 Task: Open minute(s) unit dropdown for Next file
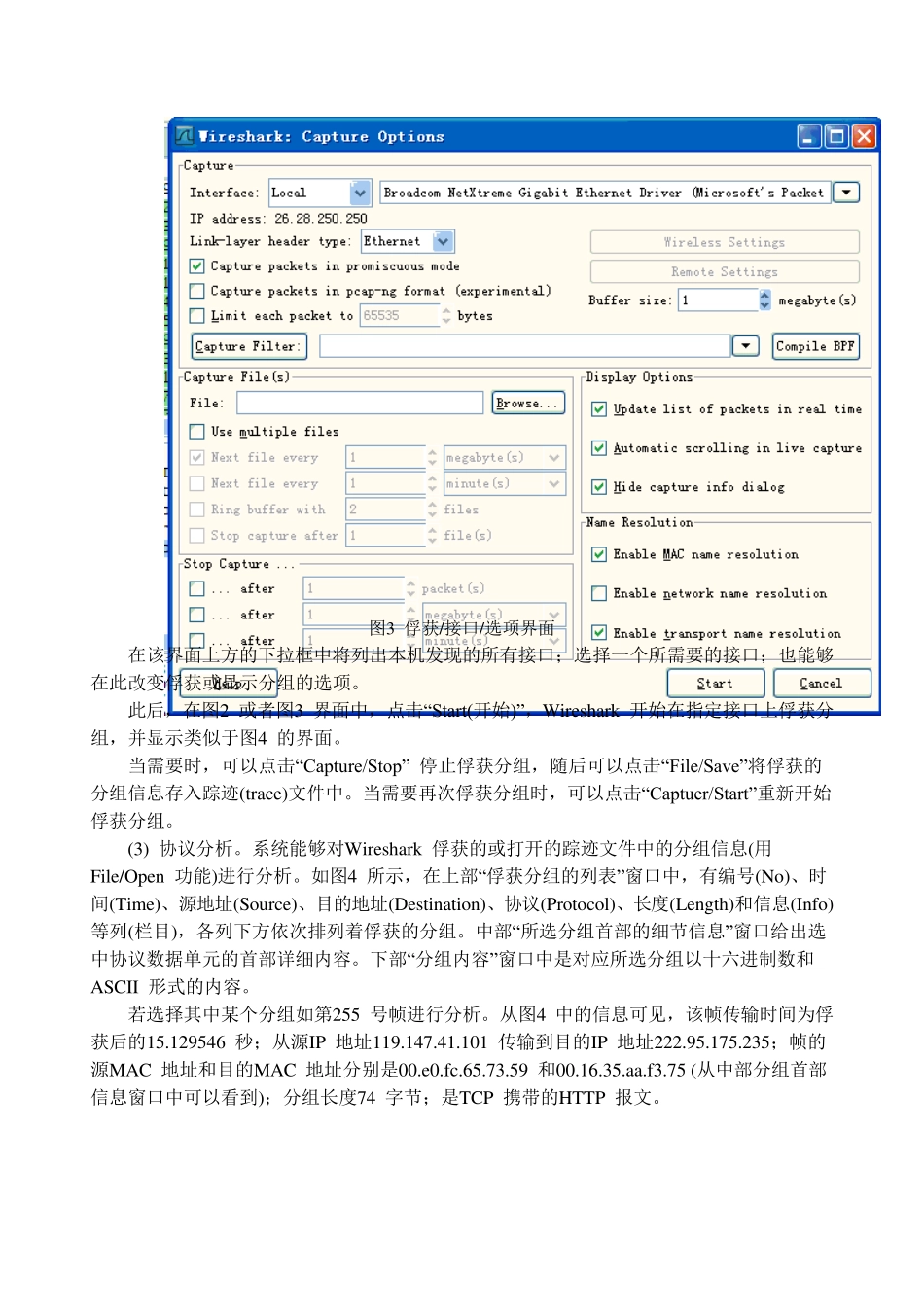click(x=554, y=483)
